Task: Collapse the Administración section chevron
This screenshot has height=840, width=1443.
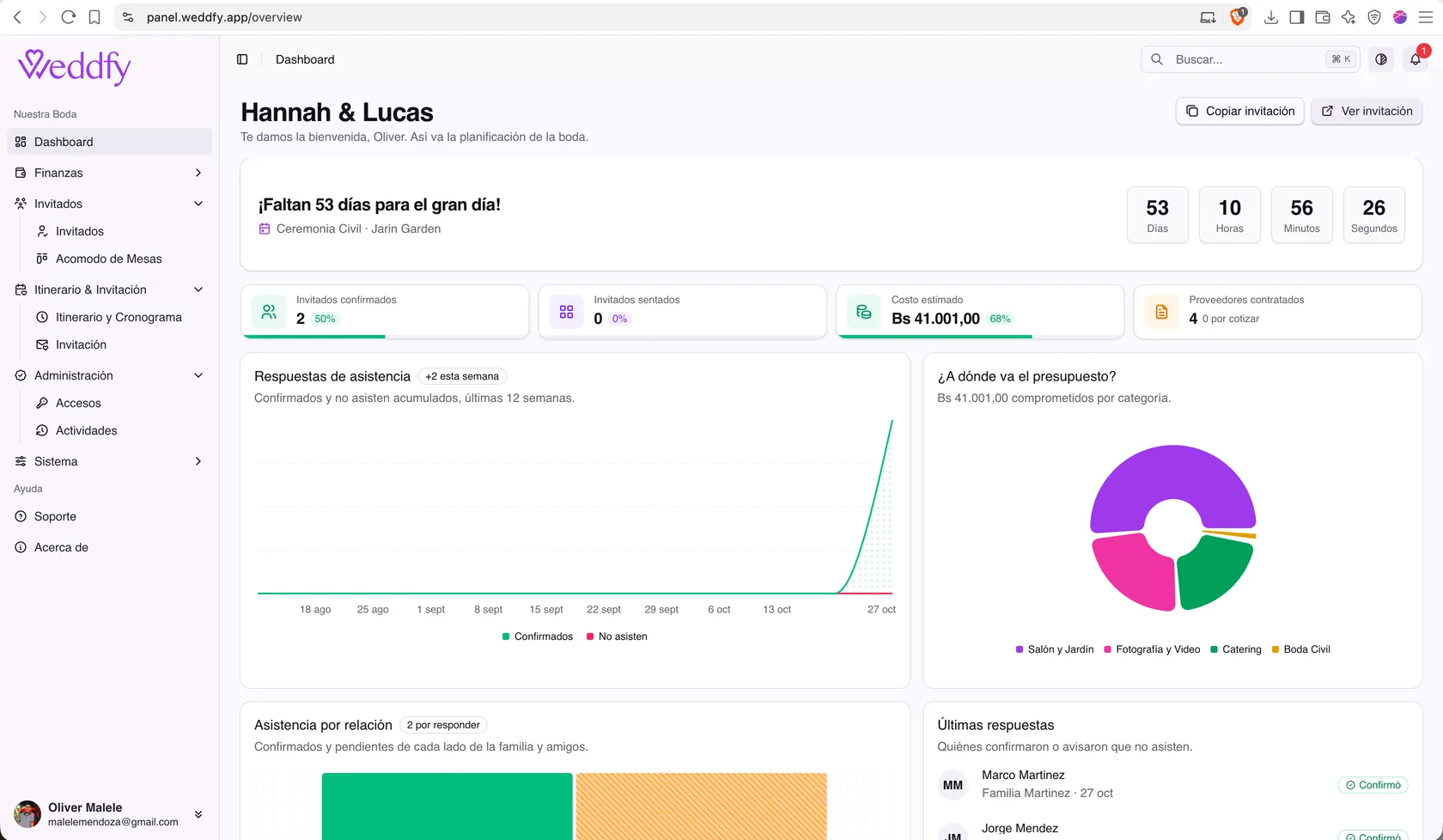Action: tap(198, 375)
